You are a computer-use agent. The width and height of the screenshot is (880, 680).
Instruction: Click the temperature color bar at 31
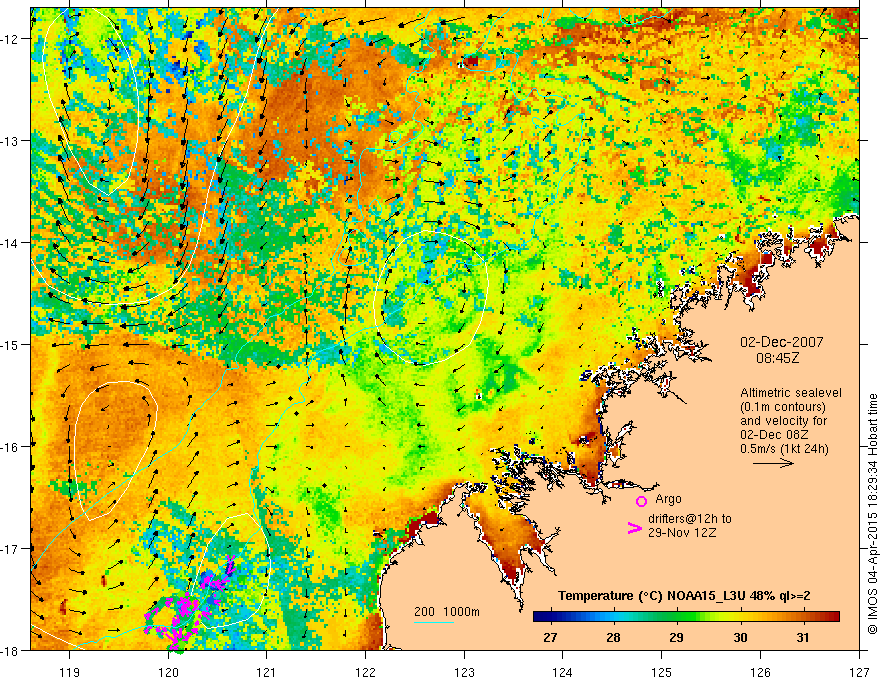(x=803, y=617)
